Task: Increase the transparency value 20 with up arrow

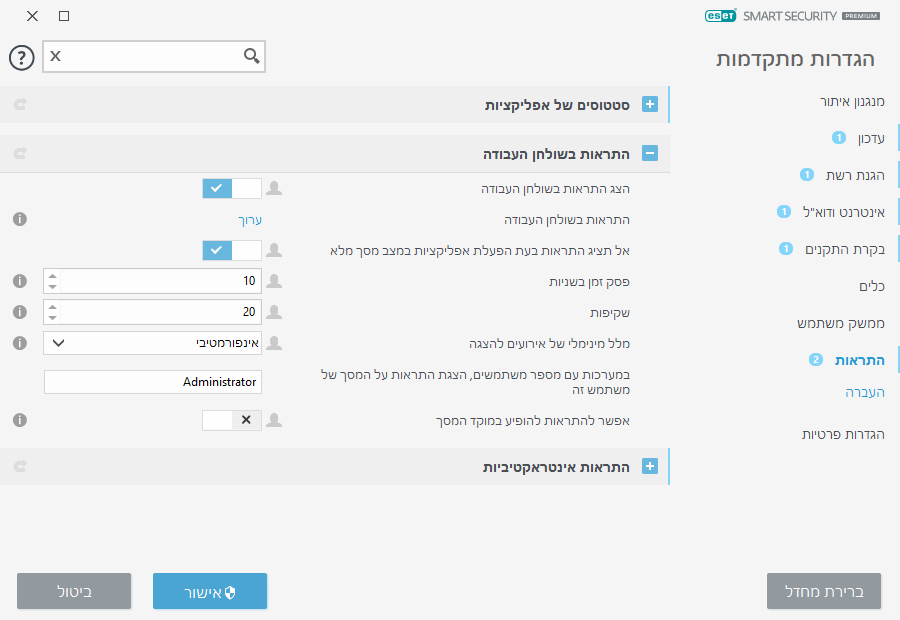Action: pyautogui.click(x=52, y=307)
